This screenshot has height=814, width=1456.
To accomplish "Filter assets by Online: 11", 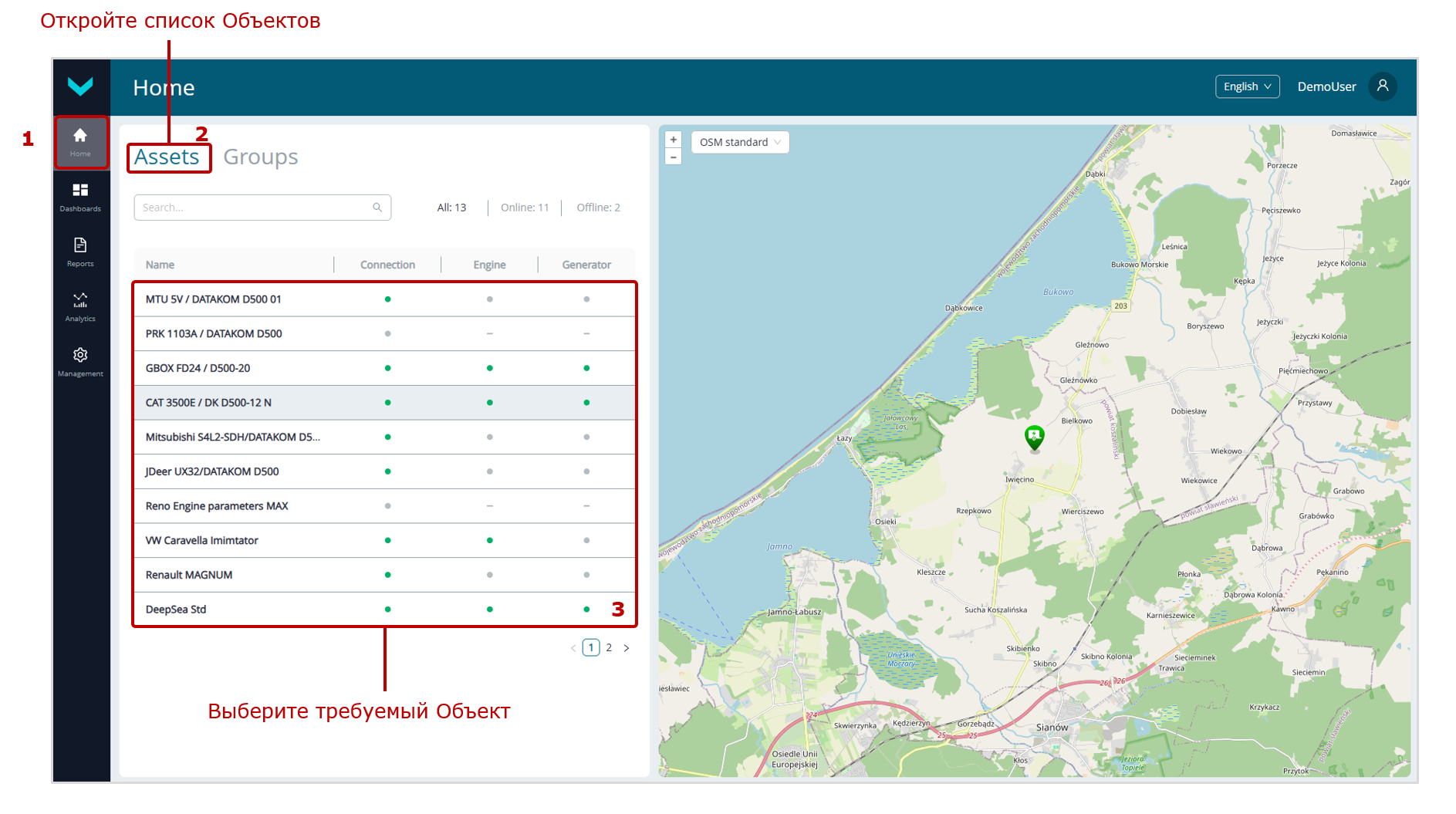I will pyautogui.click(x=525, y=208).
